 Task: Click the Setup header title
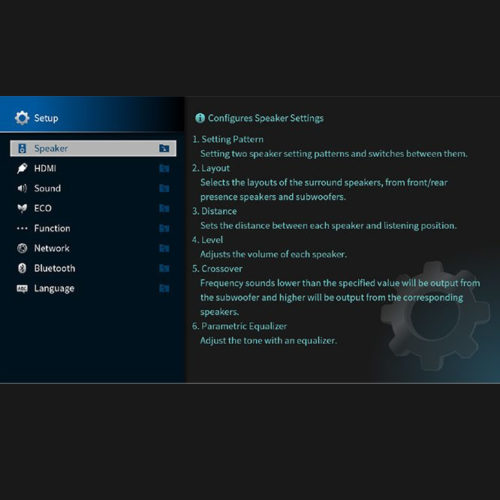click(46, 118)
